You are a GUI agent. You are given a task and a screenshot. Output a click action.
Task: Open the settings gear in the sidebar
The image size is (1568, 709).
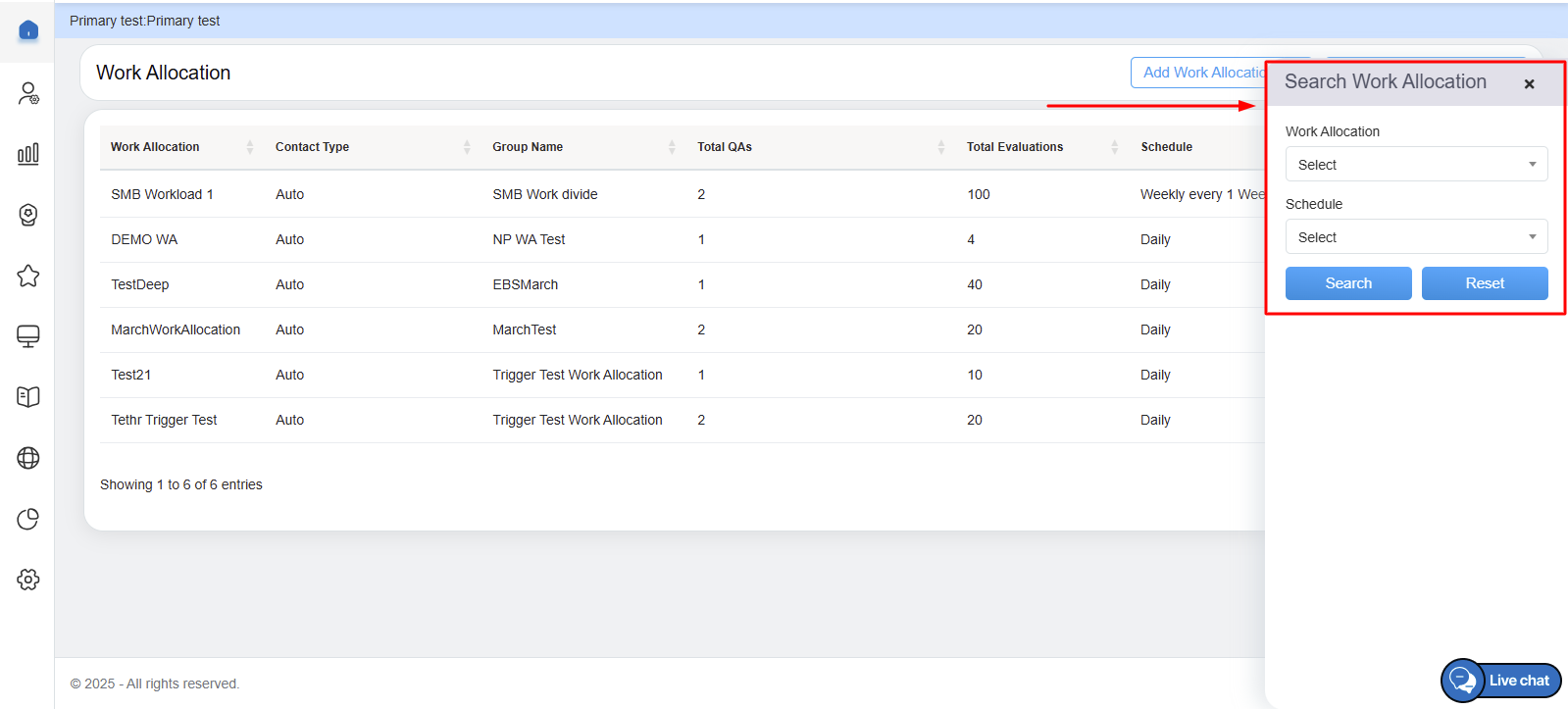(28, 580)
